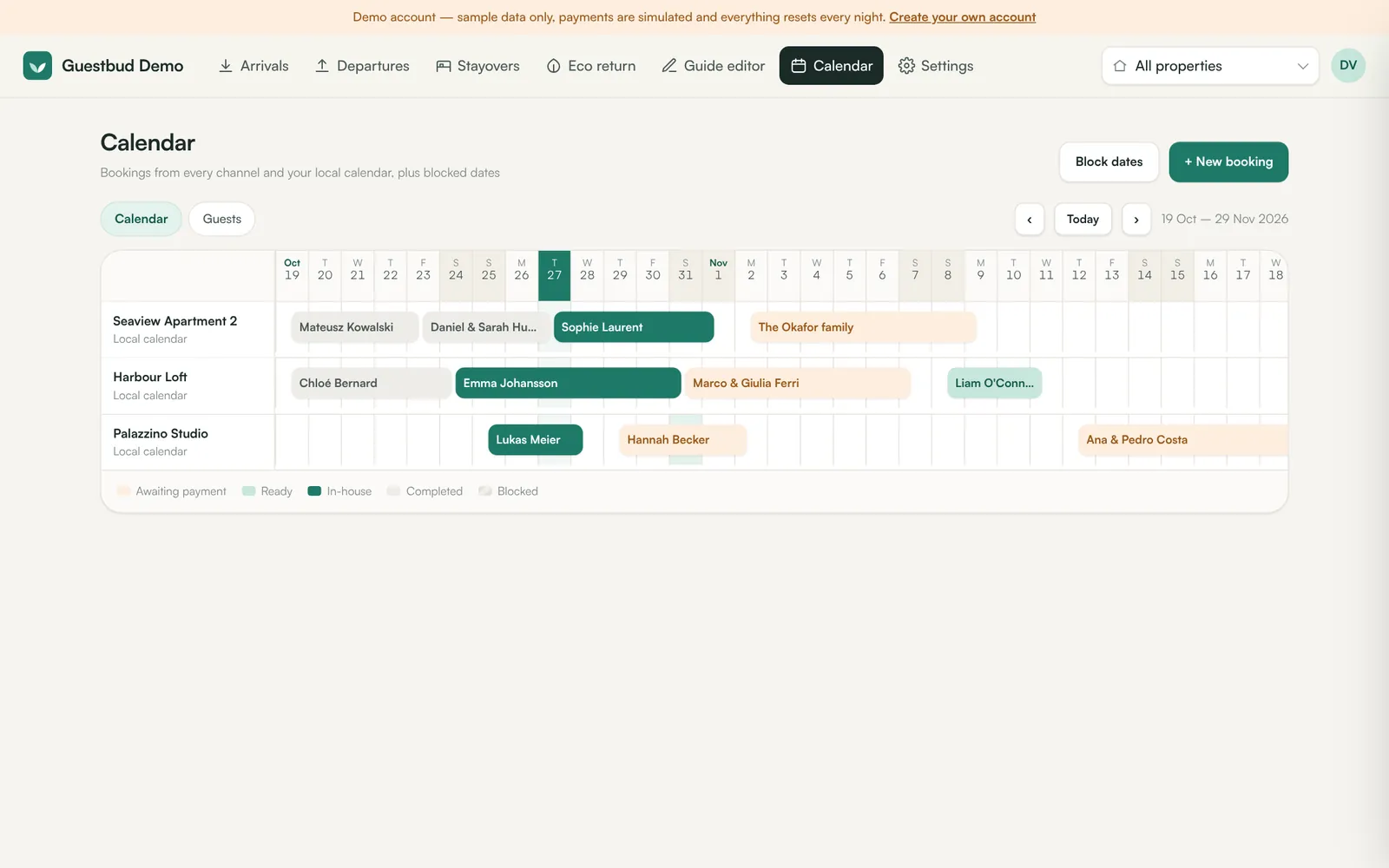The height and width of the screenshot is (868, 1389).
Task: Open Emma Johansson booking bar
Action: click(568, 383)
